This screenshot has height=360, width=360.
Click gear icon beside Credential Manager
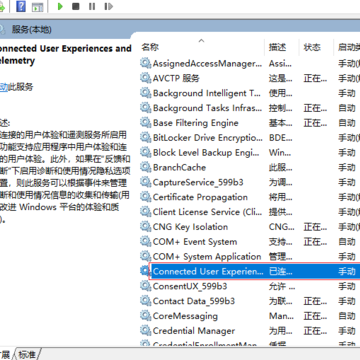tap(145, 331)
